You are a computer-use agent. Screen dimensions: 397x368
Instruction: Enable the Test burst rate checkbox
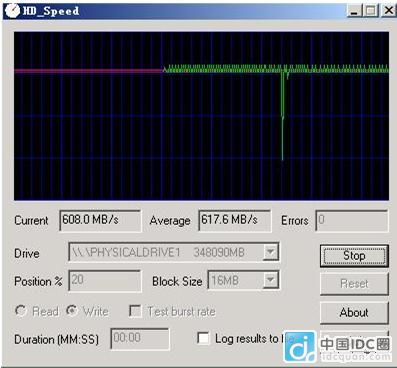(x=135, y=311)
